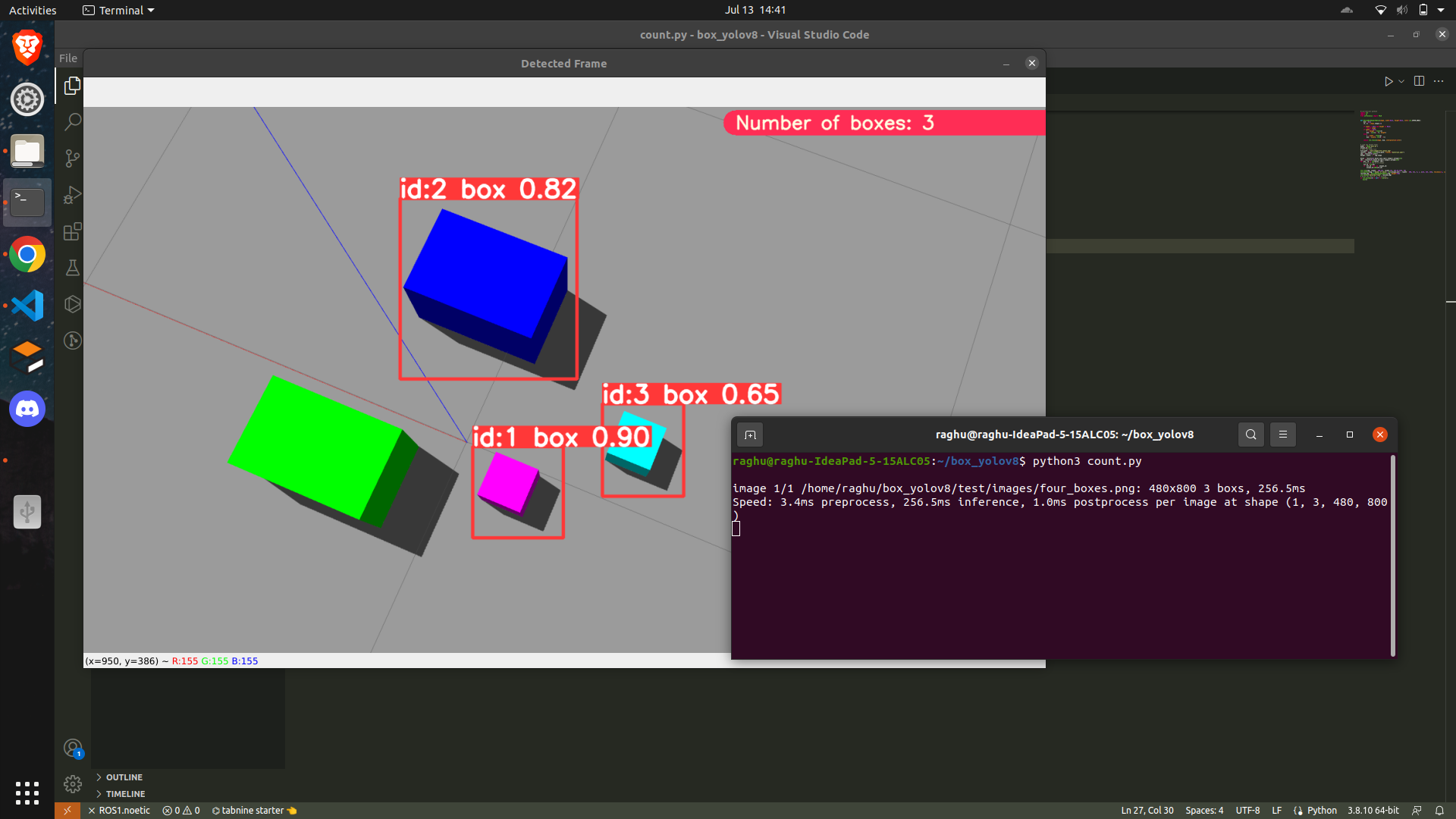Open the Explorer file icon

tap(72, 86)
